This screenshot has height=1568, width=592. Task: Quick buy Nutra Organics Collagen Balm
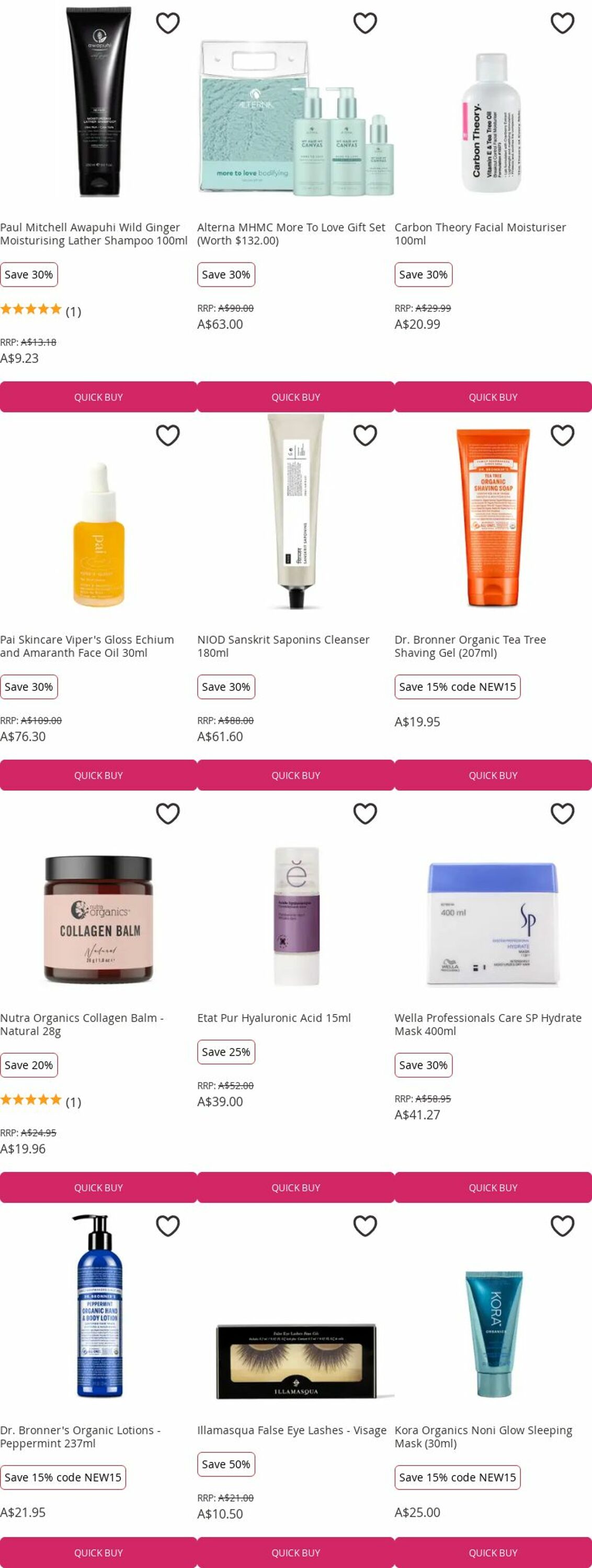coord(98,1187)
